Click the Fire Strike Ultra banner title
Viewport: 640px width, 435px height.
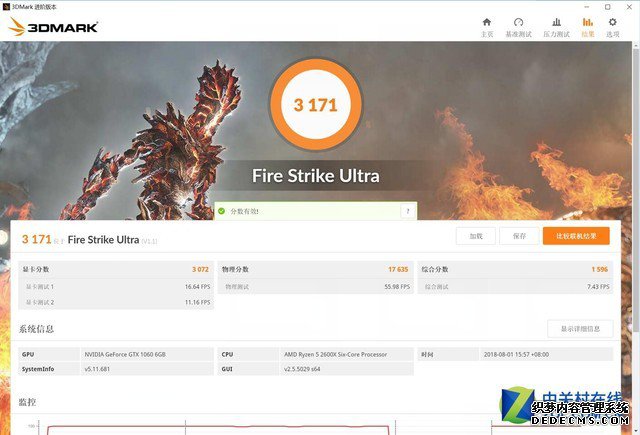coord(316,176)
